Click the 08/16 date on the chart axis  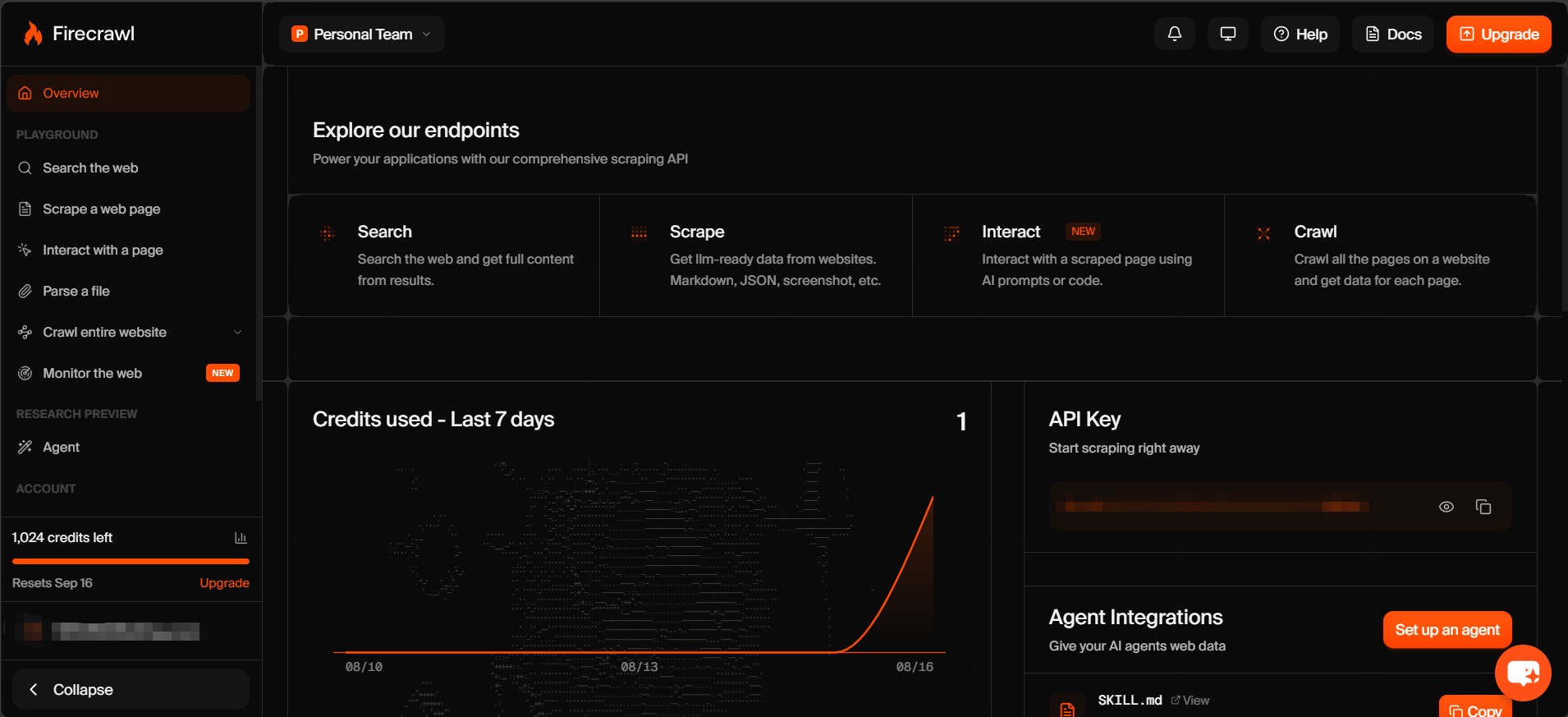coord(915,667)
